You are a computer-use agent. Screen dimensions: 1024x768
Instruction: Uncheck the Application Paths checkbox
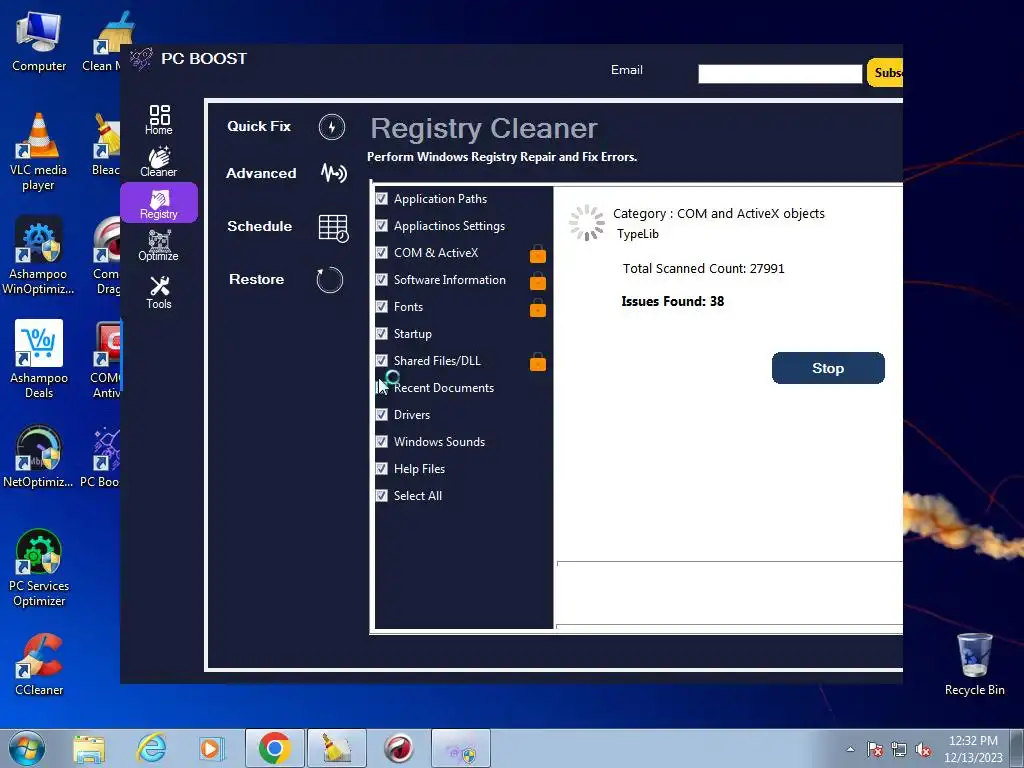click(x=382, y=199)
